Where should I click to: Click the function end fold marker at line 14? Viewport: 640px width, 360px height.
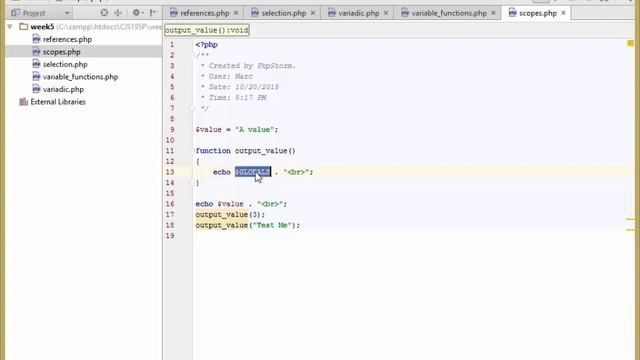[x=192, y=183]
